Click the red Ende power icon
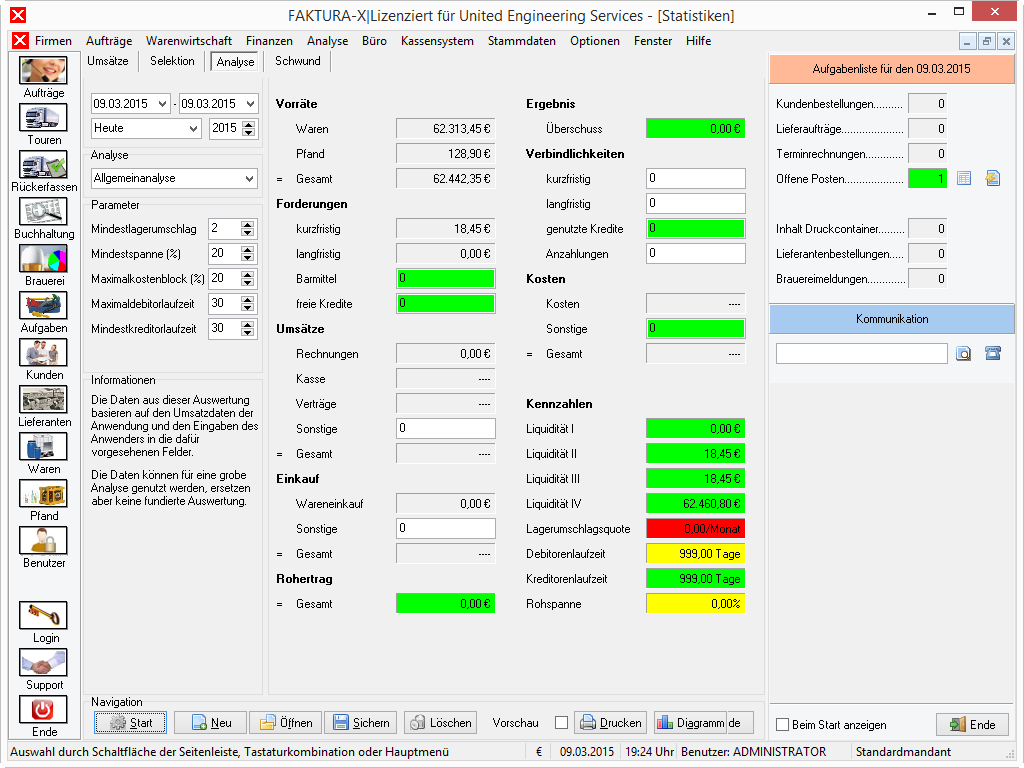Image resolution: width=1024 pixels, height=768 pixels. [x=43, y=709]
